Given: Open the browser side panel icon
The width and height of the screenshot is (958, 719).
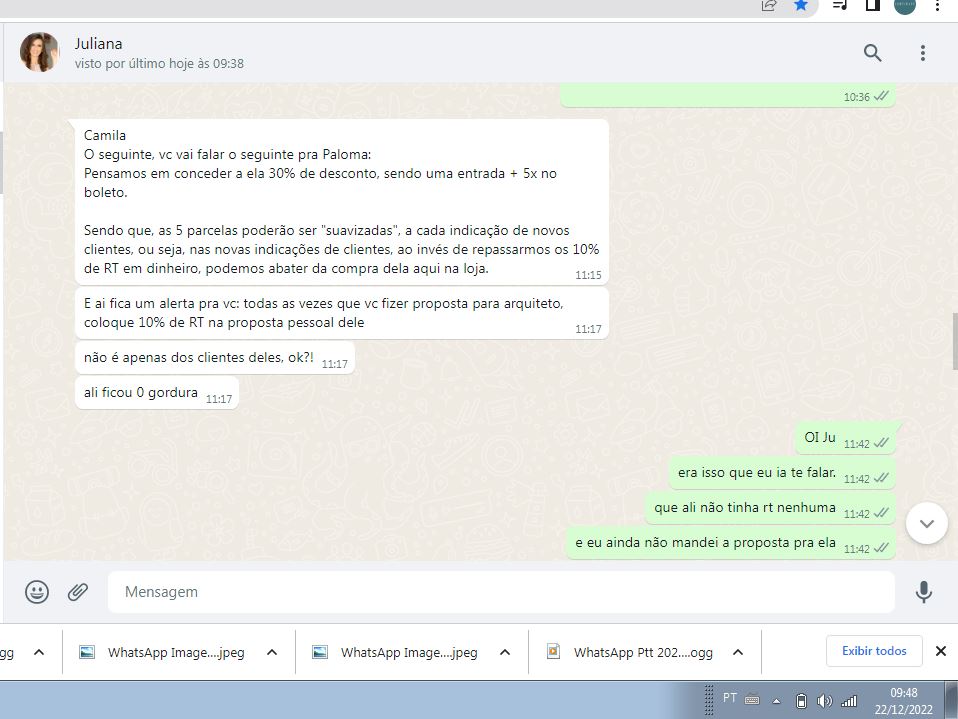Looking at the screenshot, I should point(872,5).
